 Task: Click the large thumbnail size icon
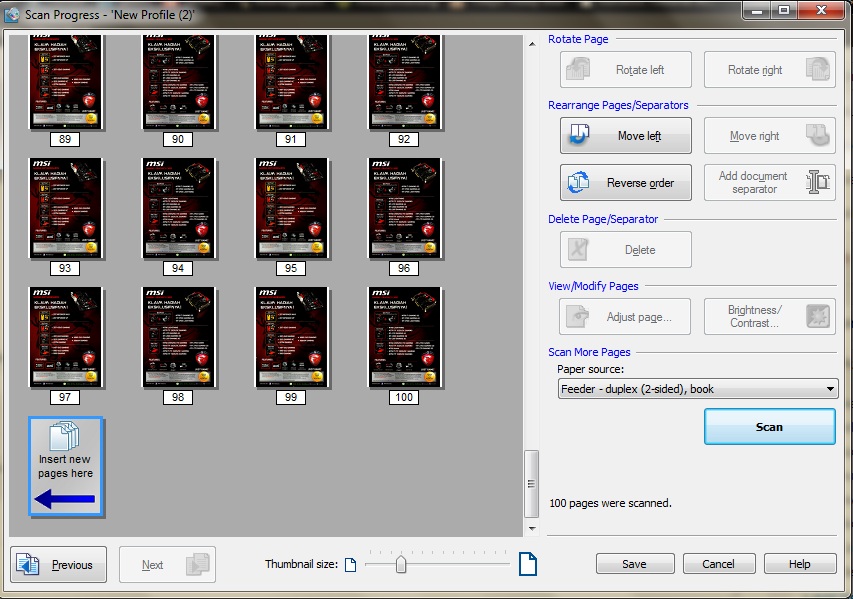527,565
